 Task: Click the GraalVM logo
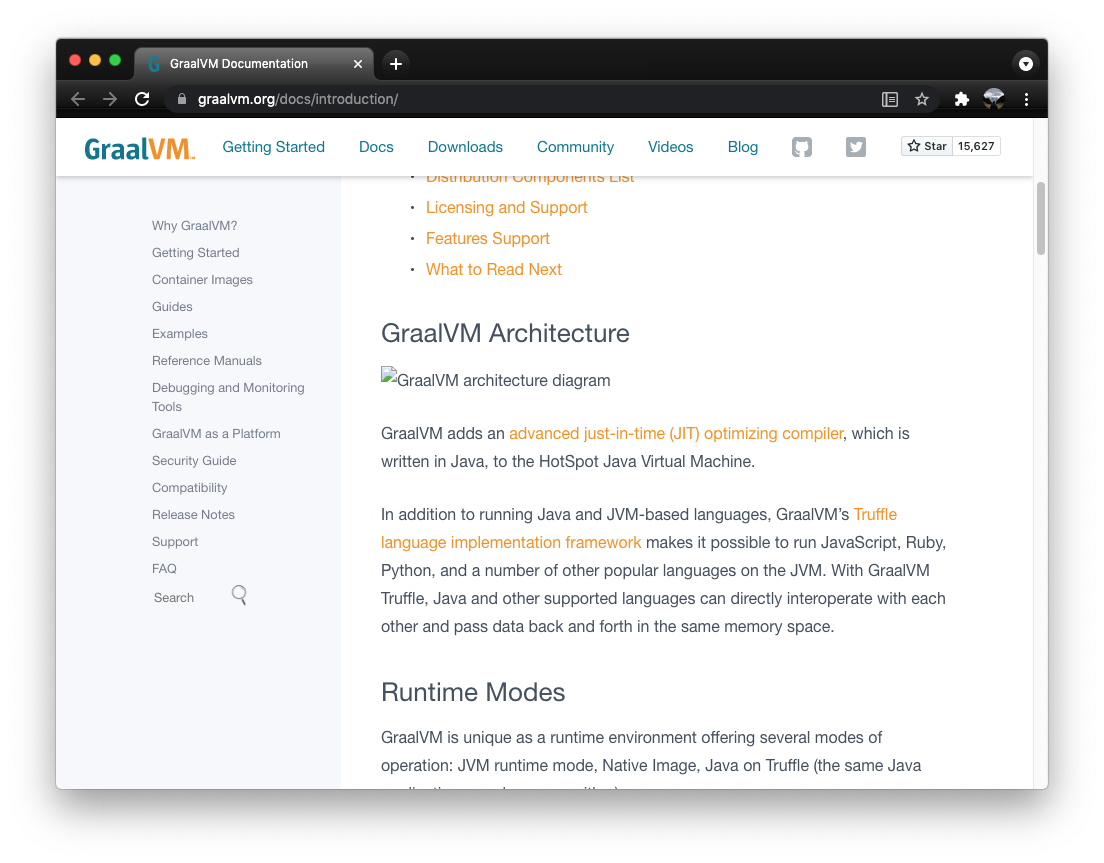[x=139, y=149]
